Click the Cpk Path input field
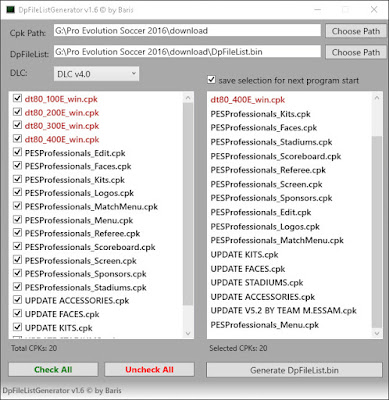Viewport: 389px width, 400px height. (x=187, y=31)
